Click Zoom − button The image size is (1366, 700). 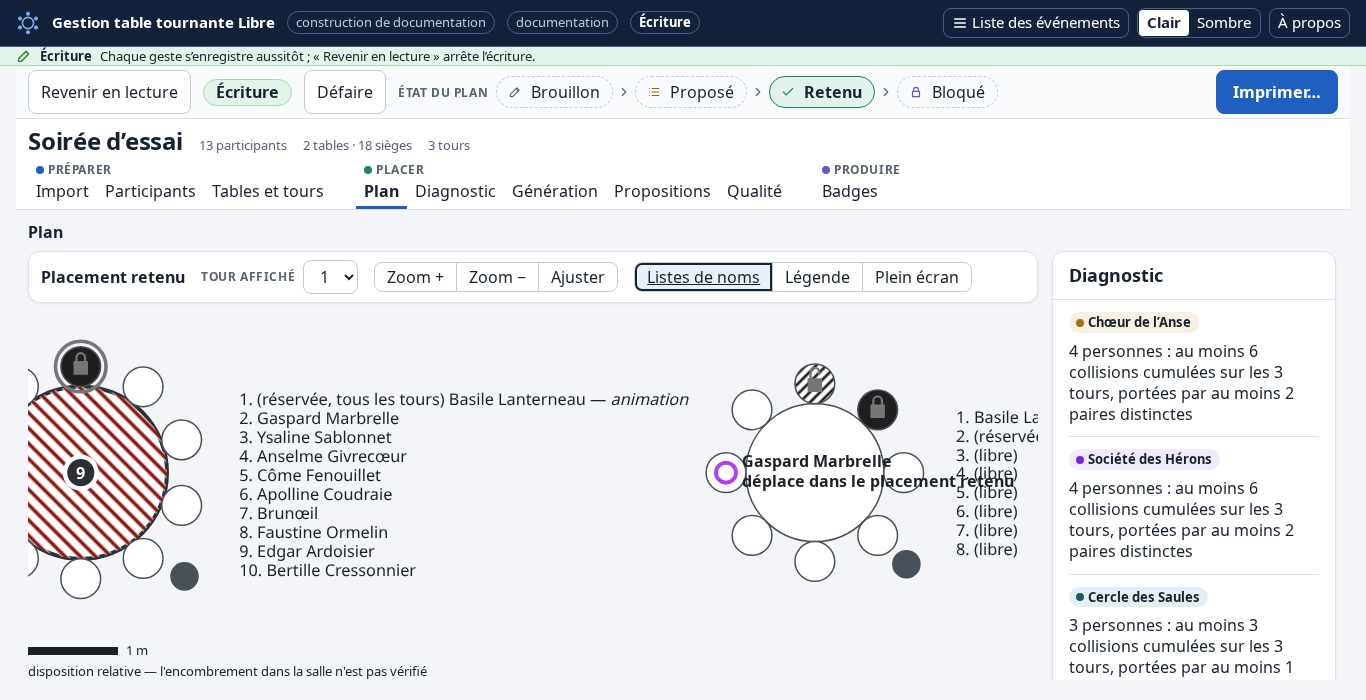[497, 277]
